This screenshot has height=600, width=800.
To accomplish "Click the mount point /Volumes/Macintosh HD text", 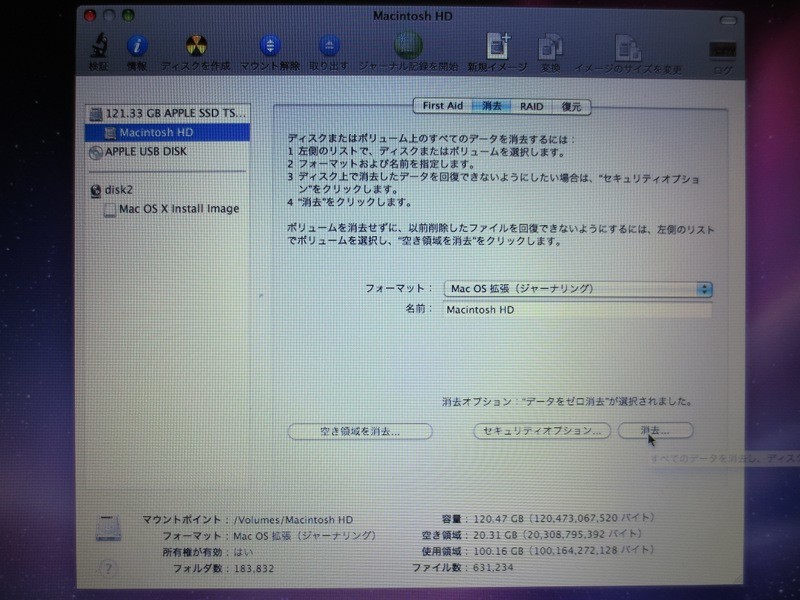I will 293,520.
